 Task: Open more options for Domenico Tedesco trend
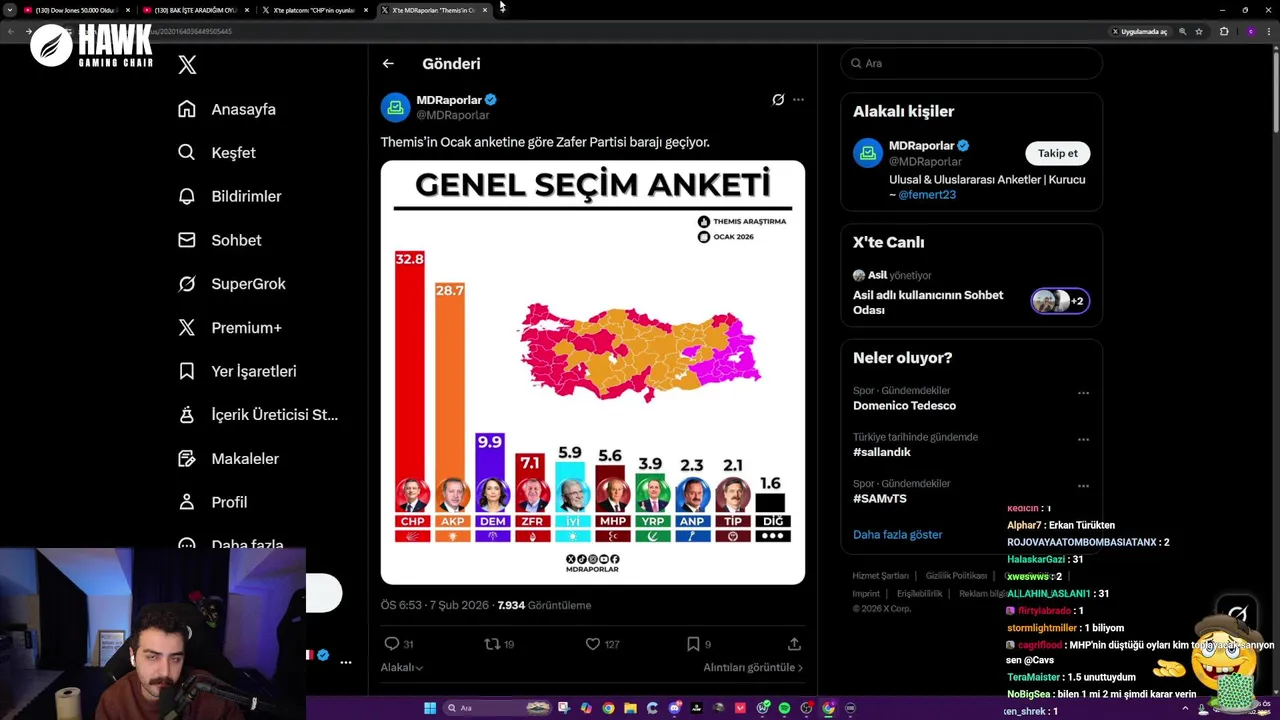tap(1083, 393)
